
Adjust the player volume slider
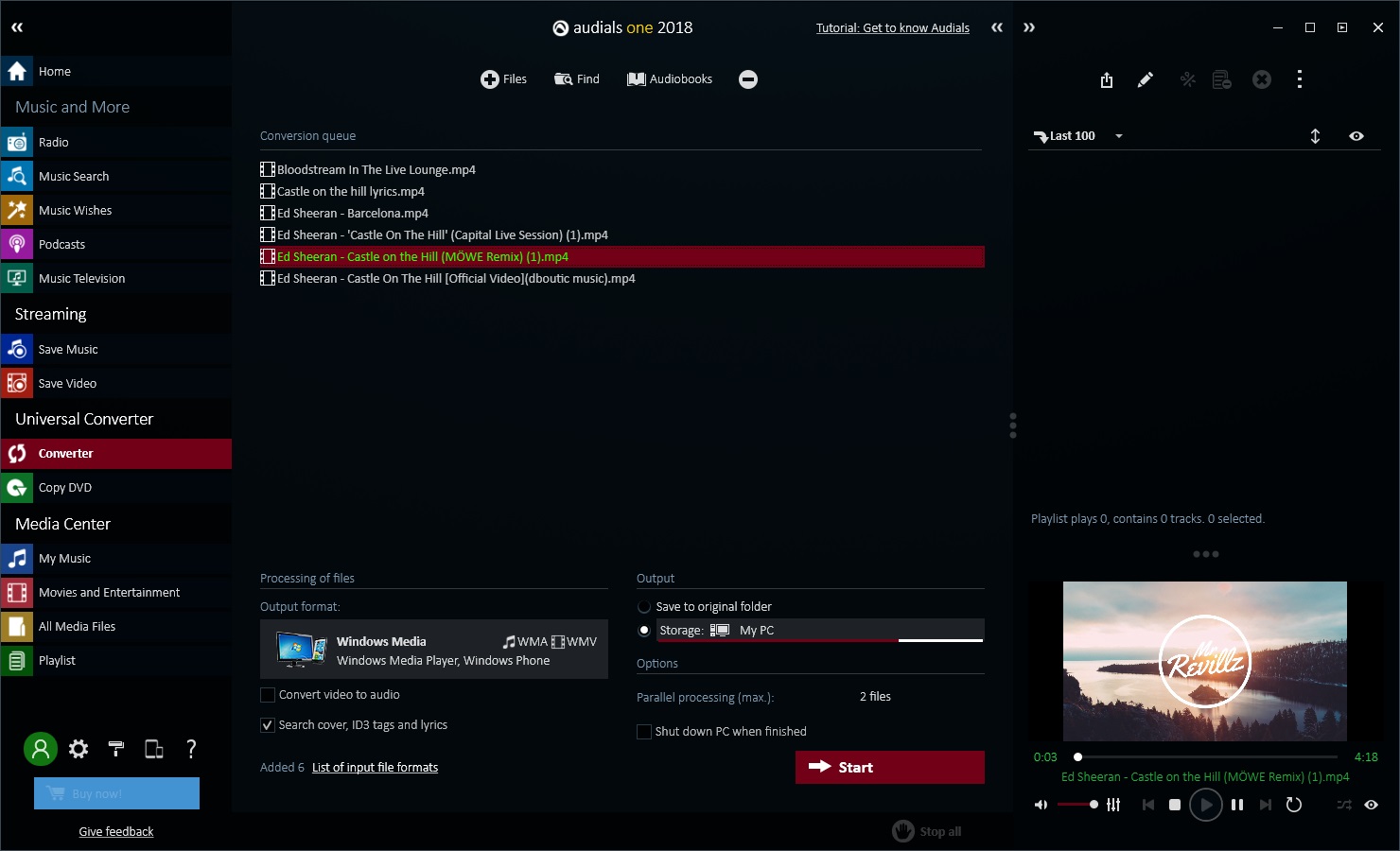point(1077,805)
